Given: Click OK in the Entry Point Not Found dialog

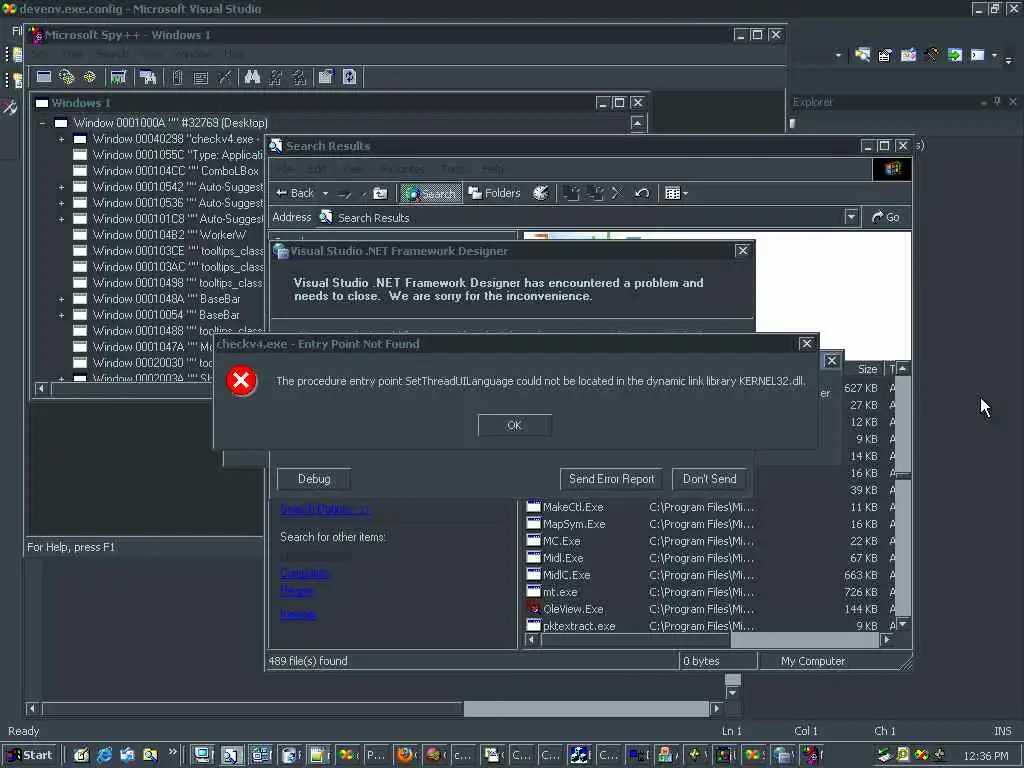Looking at the screenshot, I should [515, 425].
